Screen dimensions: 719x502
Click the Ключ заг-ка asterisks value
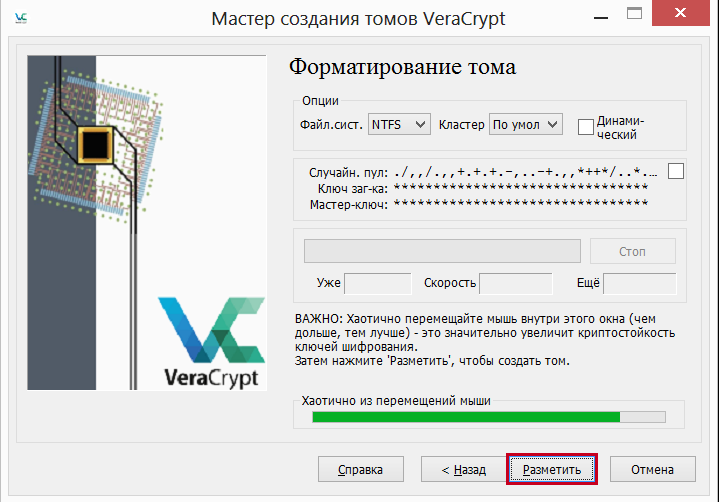pyautogui.click(x=521, y=188)
